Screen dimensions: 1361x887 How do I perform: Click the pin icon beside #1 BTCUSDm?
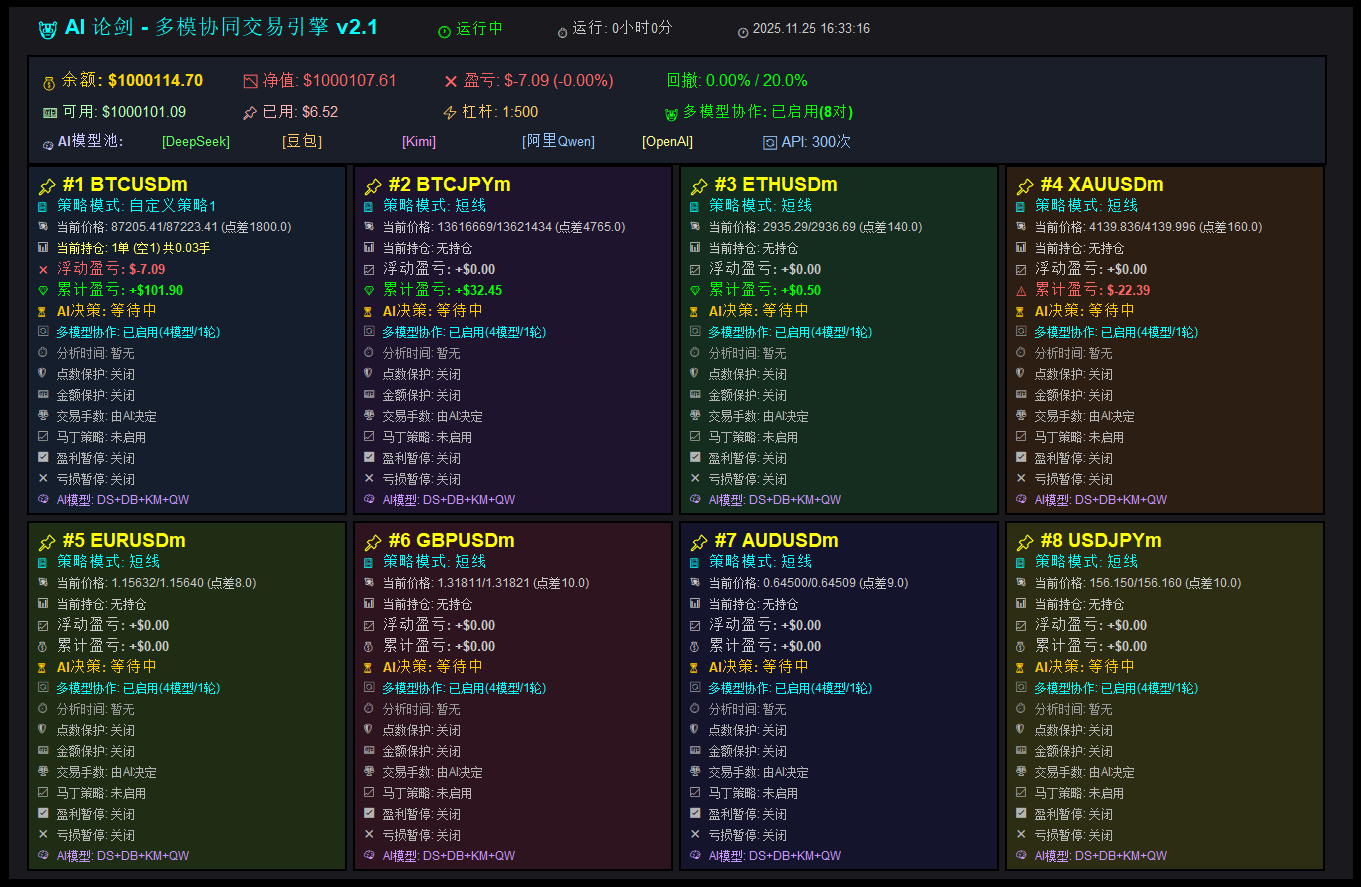pos(46,186)
